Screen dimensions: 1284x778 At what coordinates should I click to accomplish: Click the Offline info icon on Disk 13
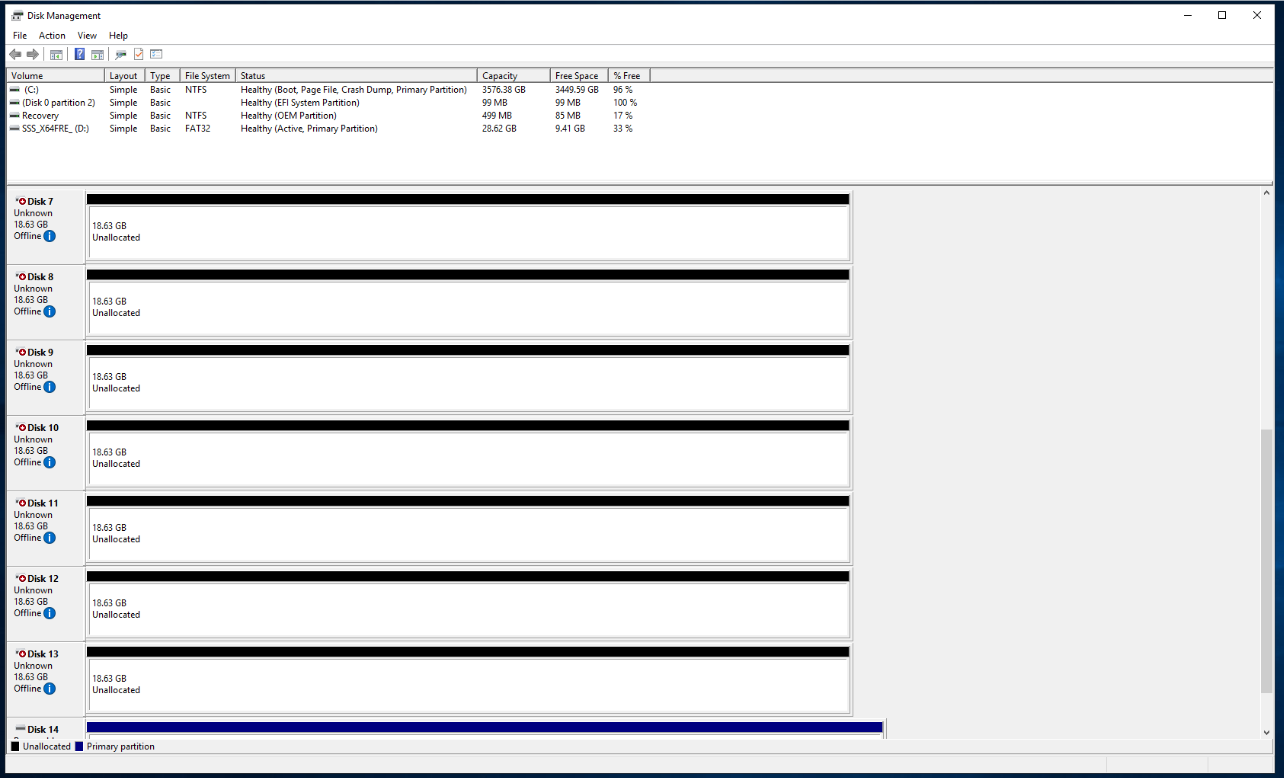pos(48,689)
